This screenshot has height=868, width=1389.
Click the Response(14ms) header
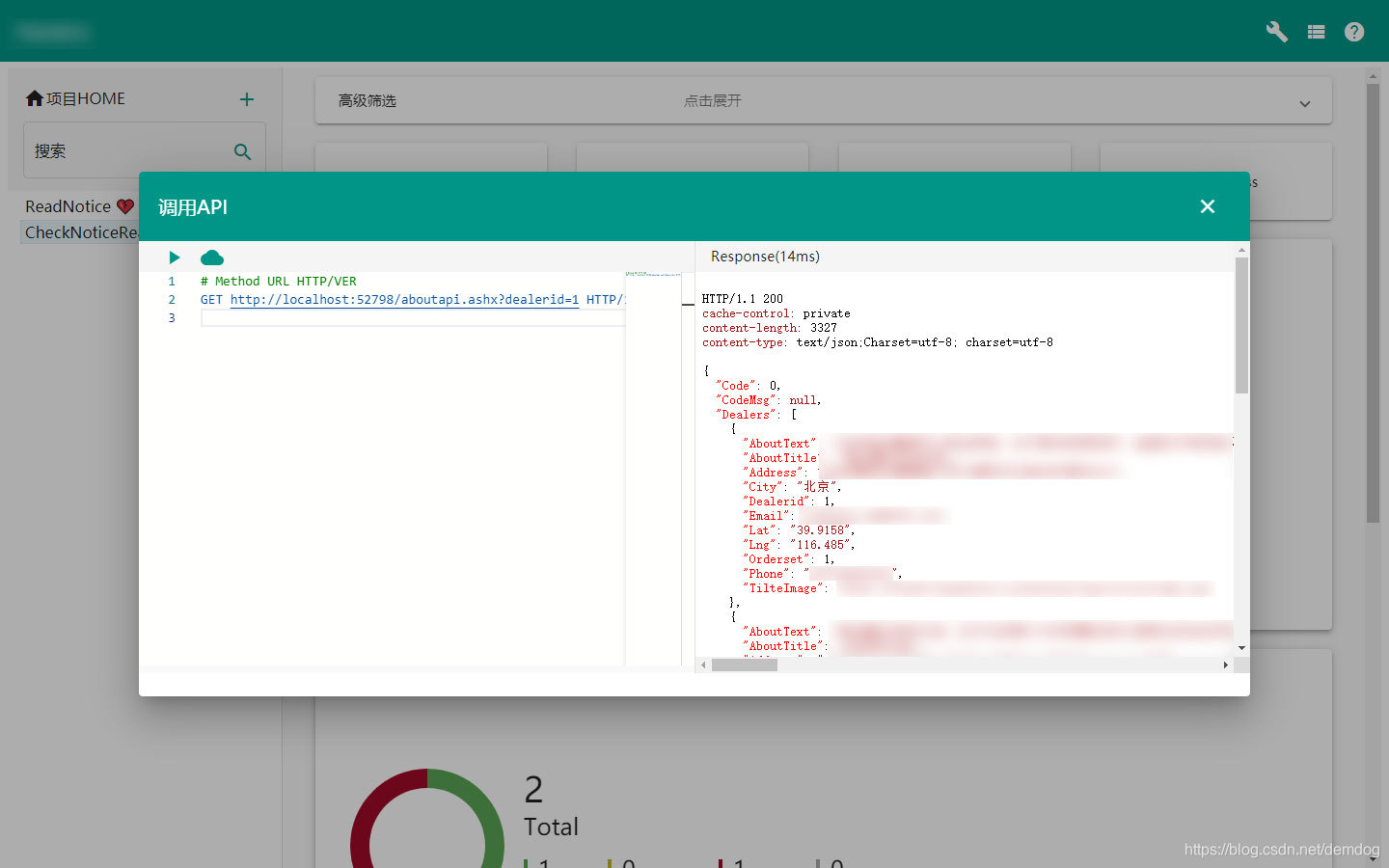coord(765,257)
